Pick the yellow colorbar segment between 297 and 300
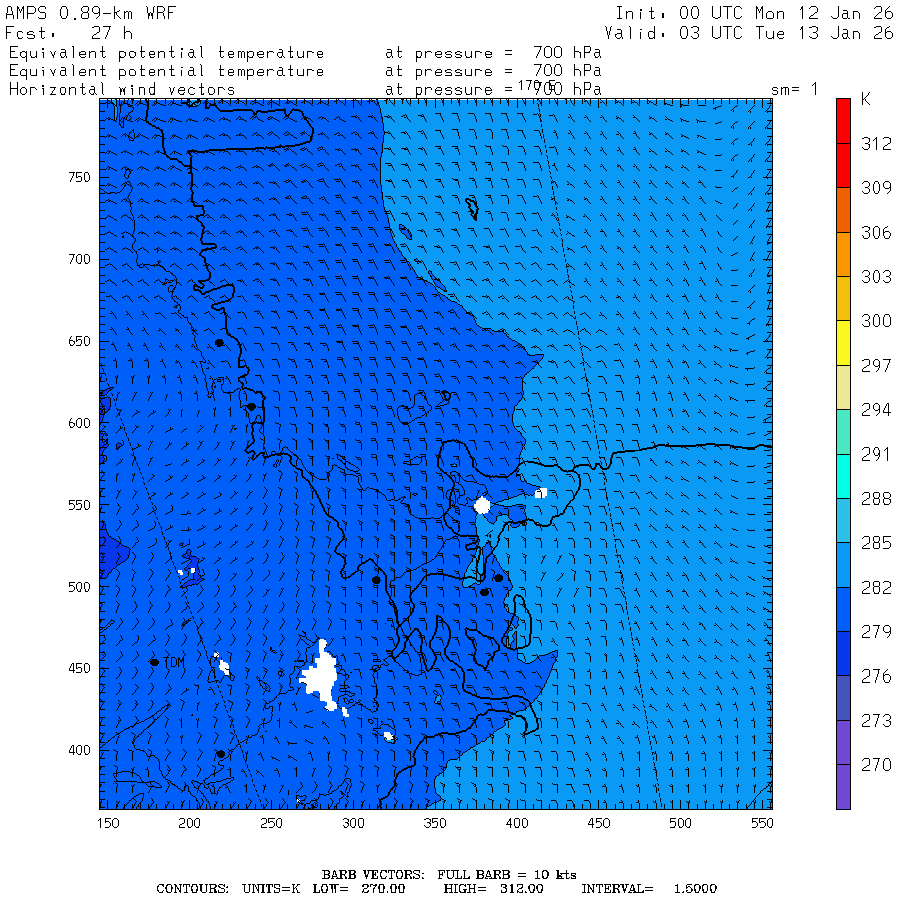 click(x=843, y=343)
